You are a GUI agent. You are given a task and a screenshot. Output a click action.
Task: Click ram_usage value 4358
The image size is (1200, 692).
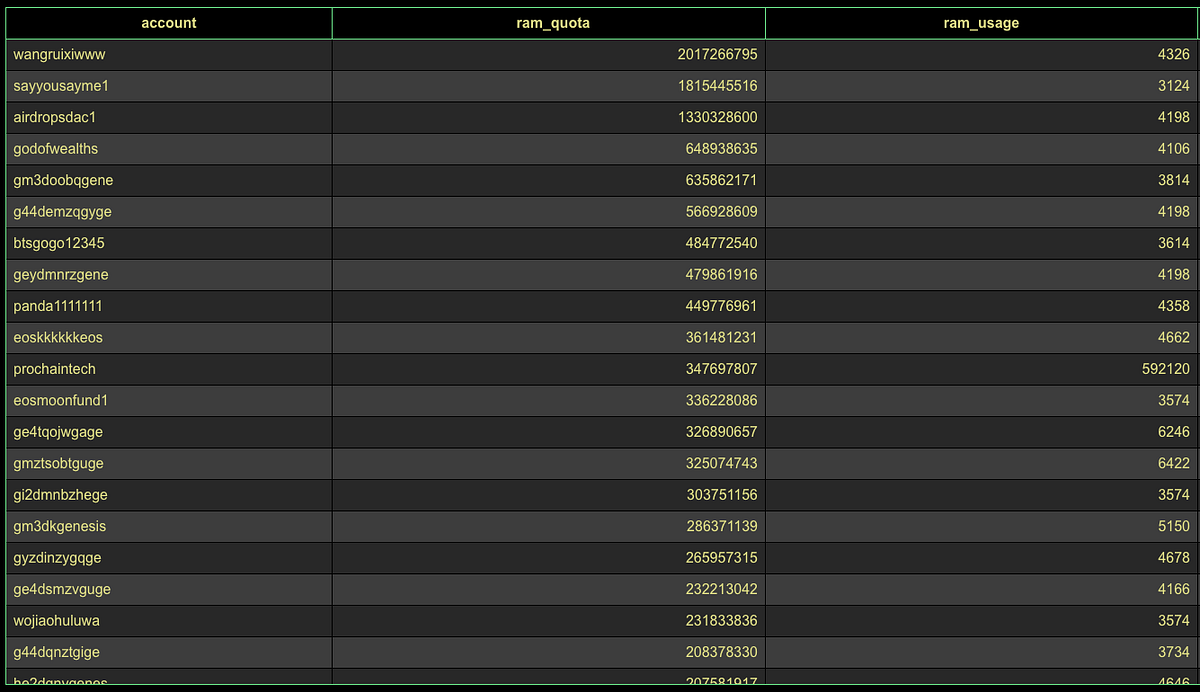click(x=1173, y=307)
